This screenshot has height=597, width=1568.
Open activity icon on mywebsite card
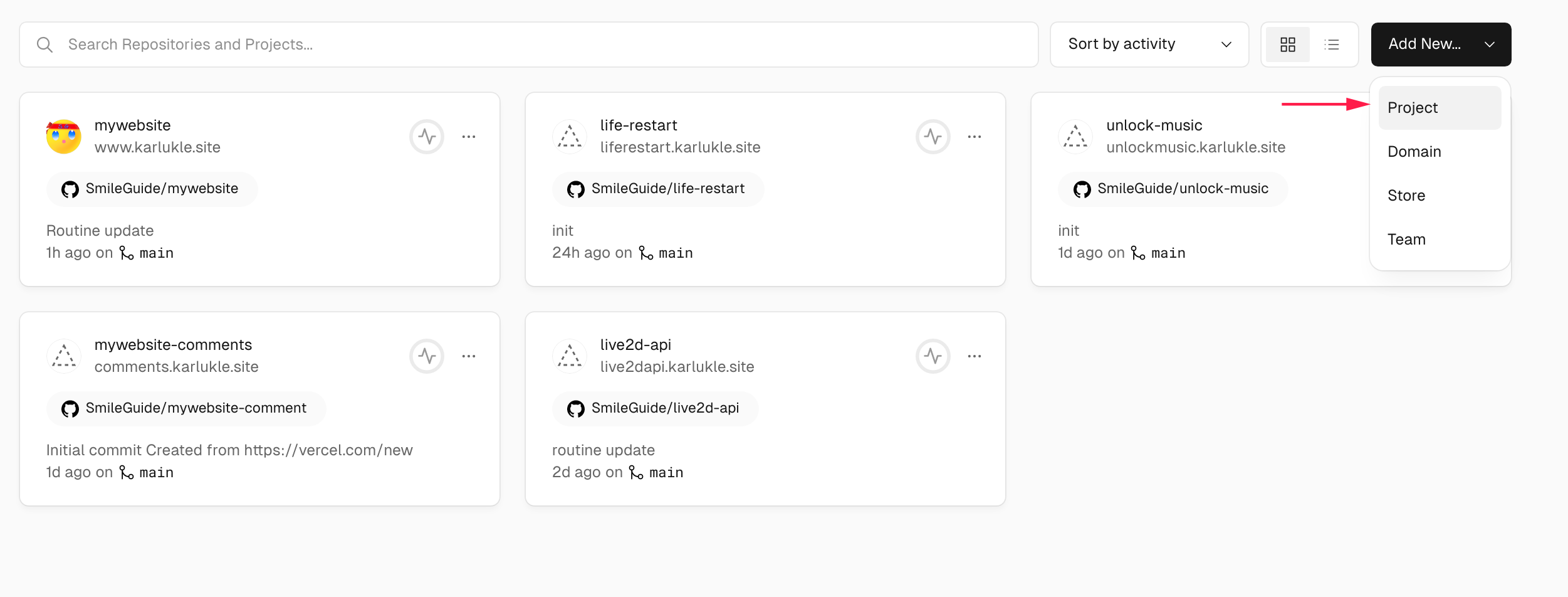click(x=427, y=137)
